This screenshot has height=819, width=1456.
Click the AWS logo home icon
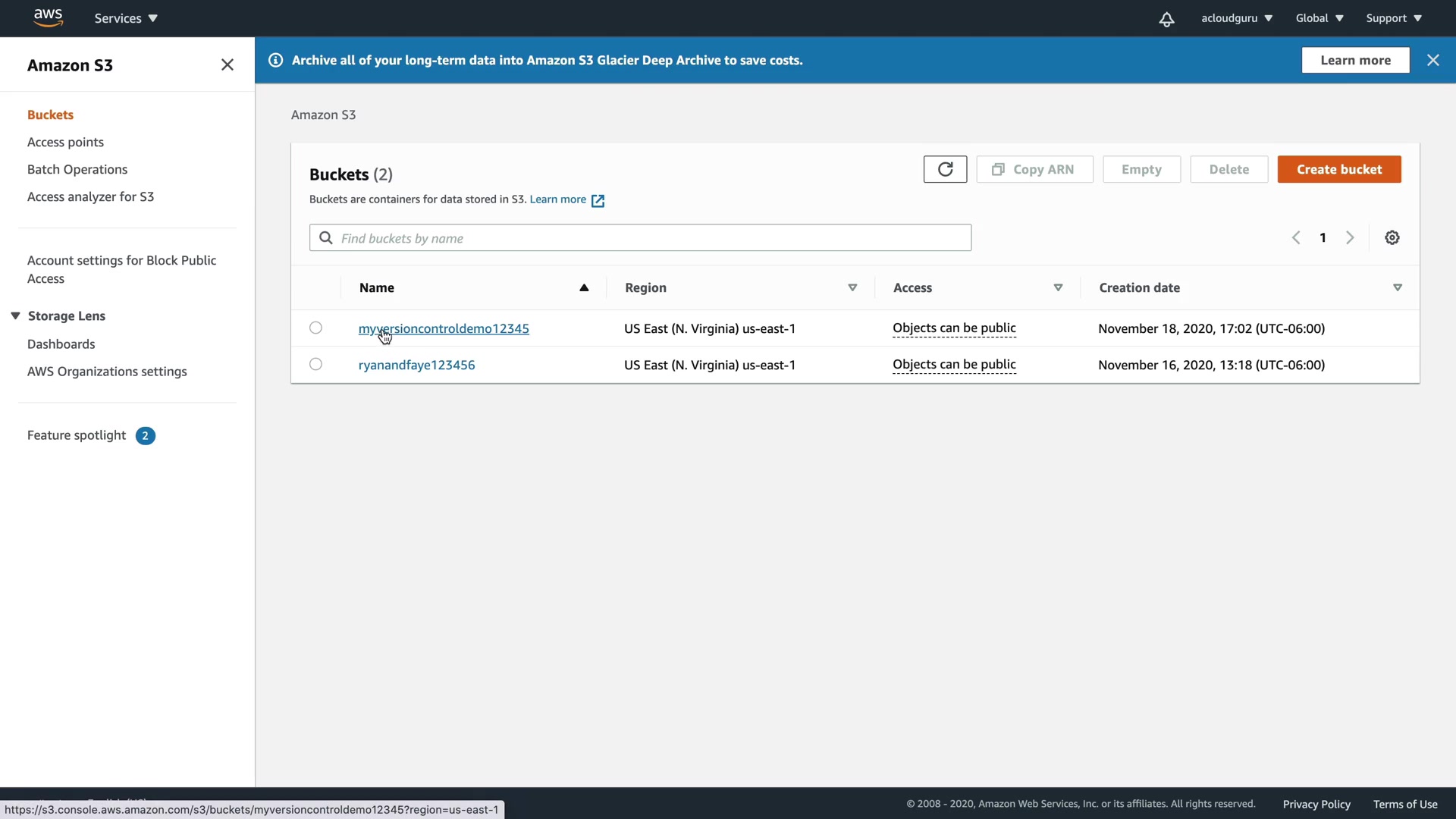click(48, 17)
